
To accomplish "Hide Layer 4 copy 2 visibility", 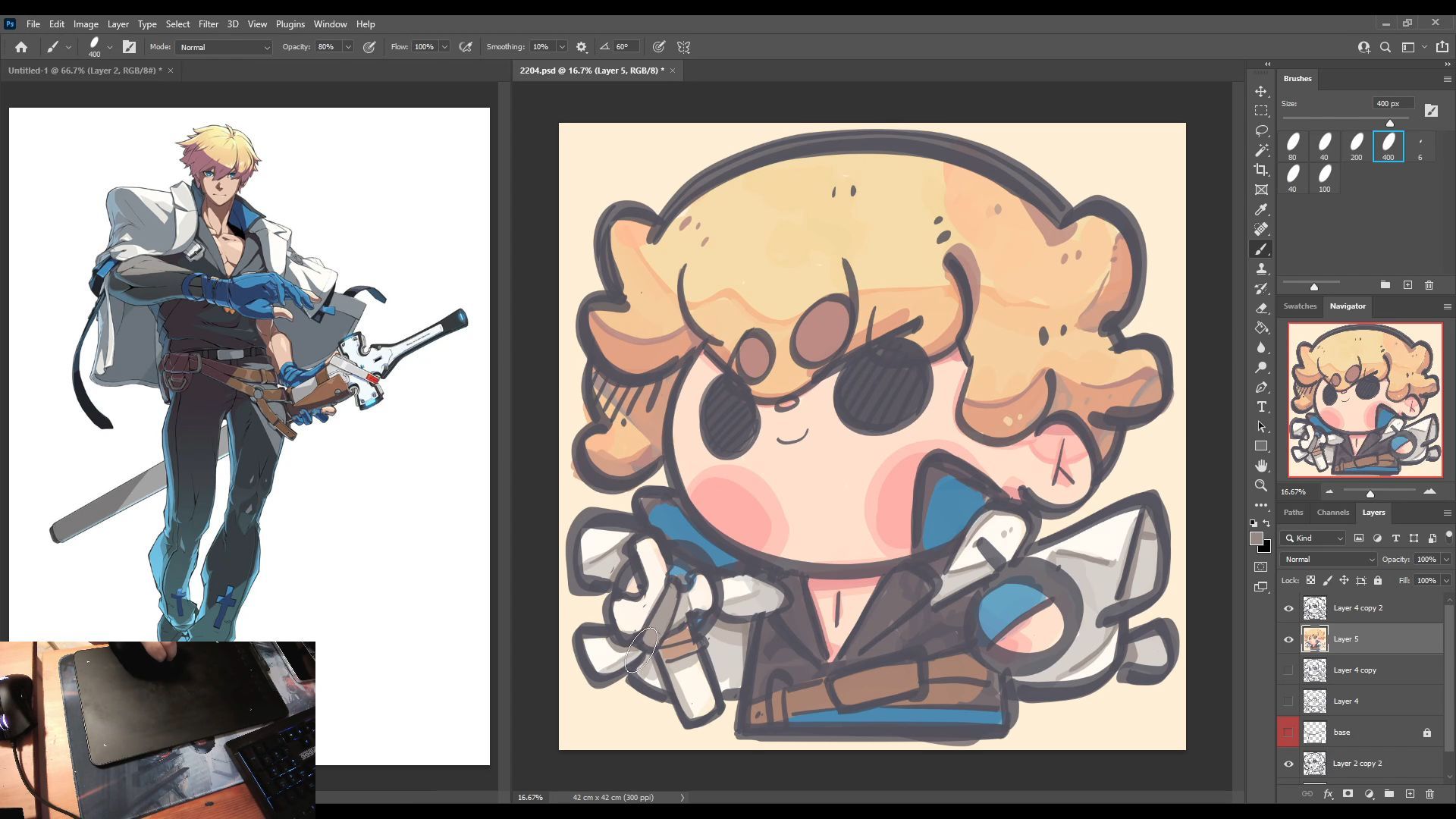I will pos(1288,608).
